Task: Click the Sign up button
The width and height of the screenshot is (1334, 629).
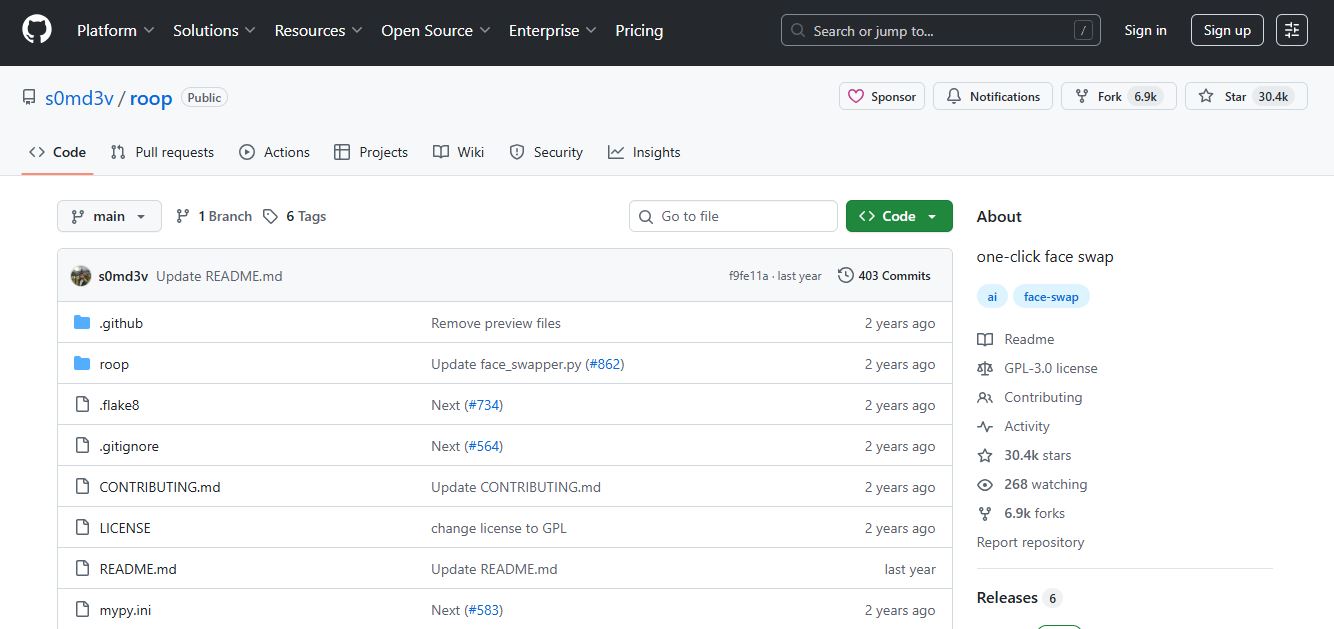Action: 1227,31
